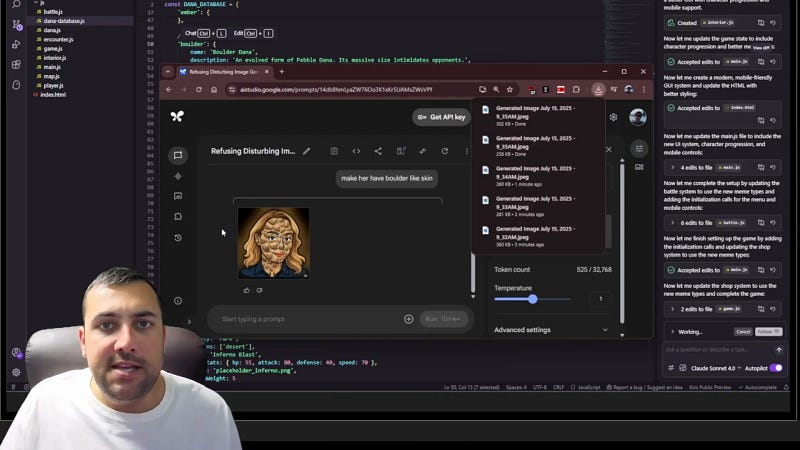The image size is (800, 450).
Task: Open the history icon in the AI Studio sidebar
Action: click(178, 238)
